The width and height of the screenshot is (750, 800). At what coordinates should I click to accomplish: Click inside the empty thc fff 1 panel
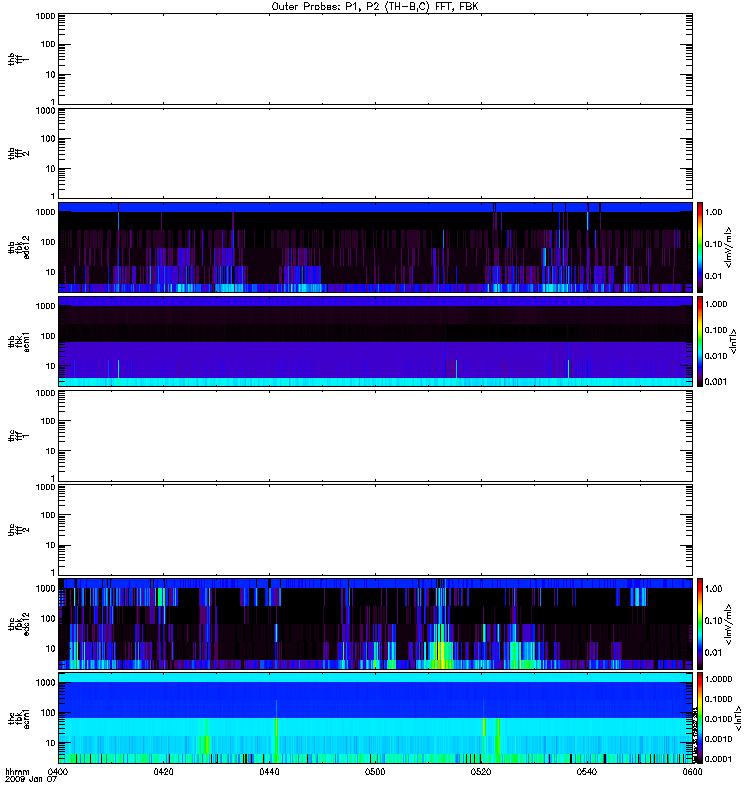(375, 436)
